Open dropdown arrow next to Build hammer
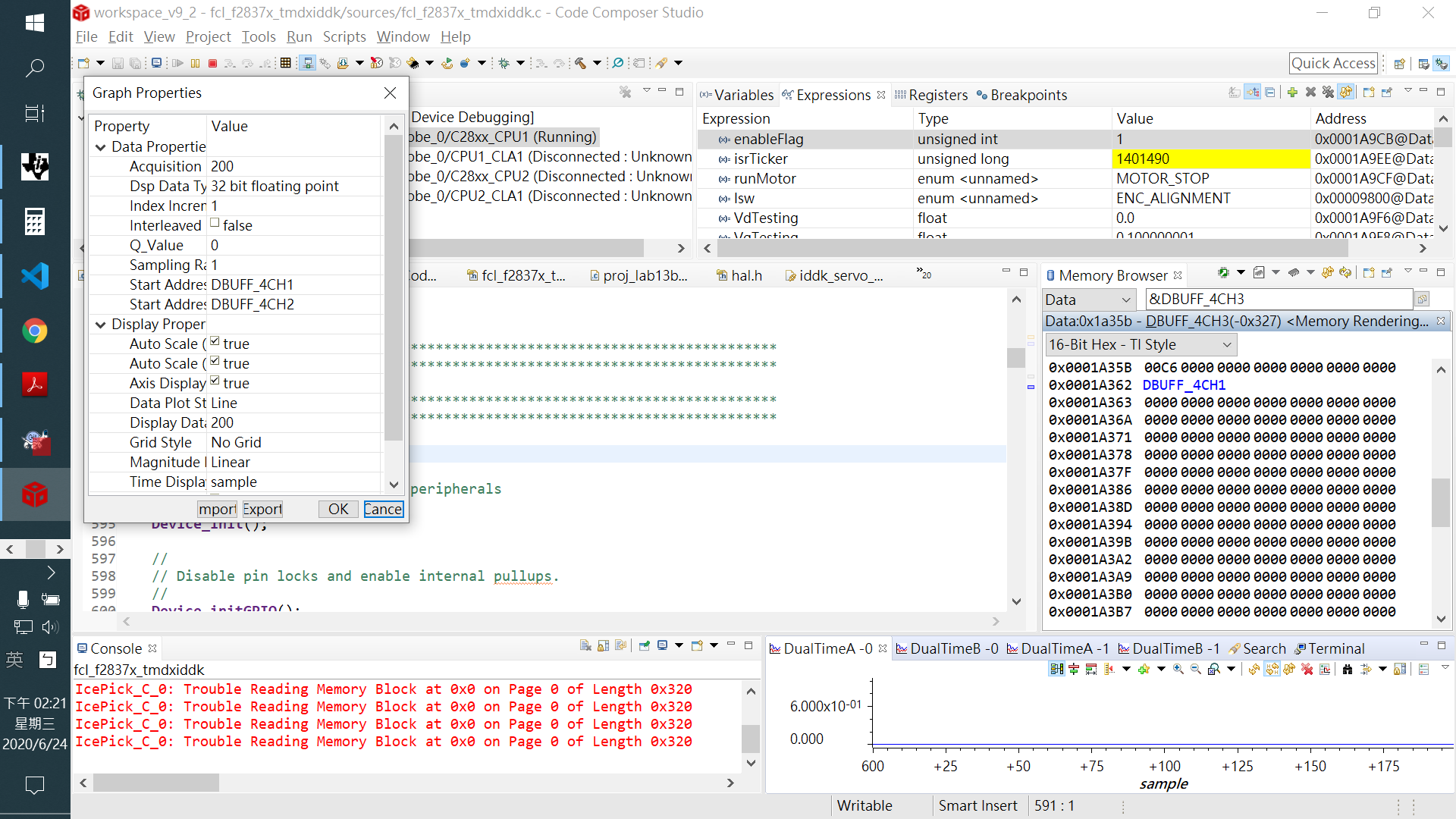This screenshot has height=819, width=1456. click(598, 63)
